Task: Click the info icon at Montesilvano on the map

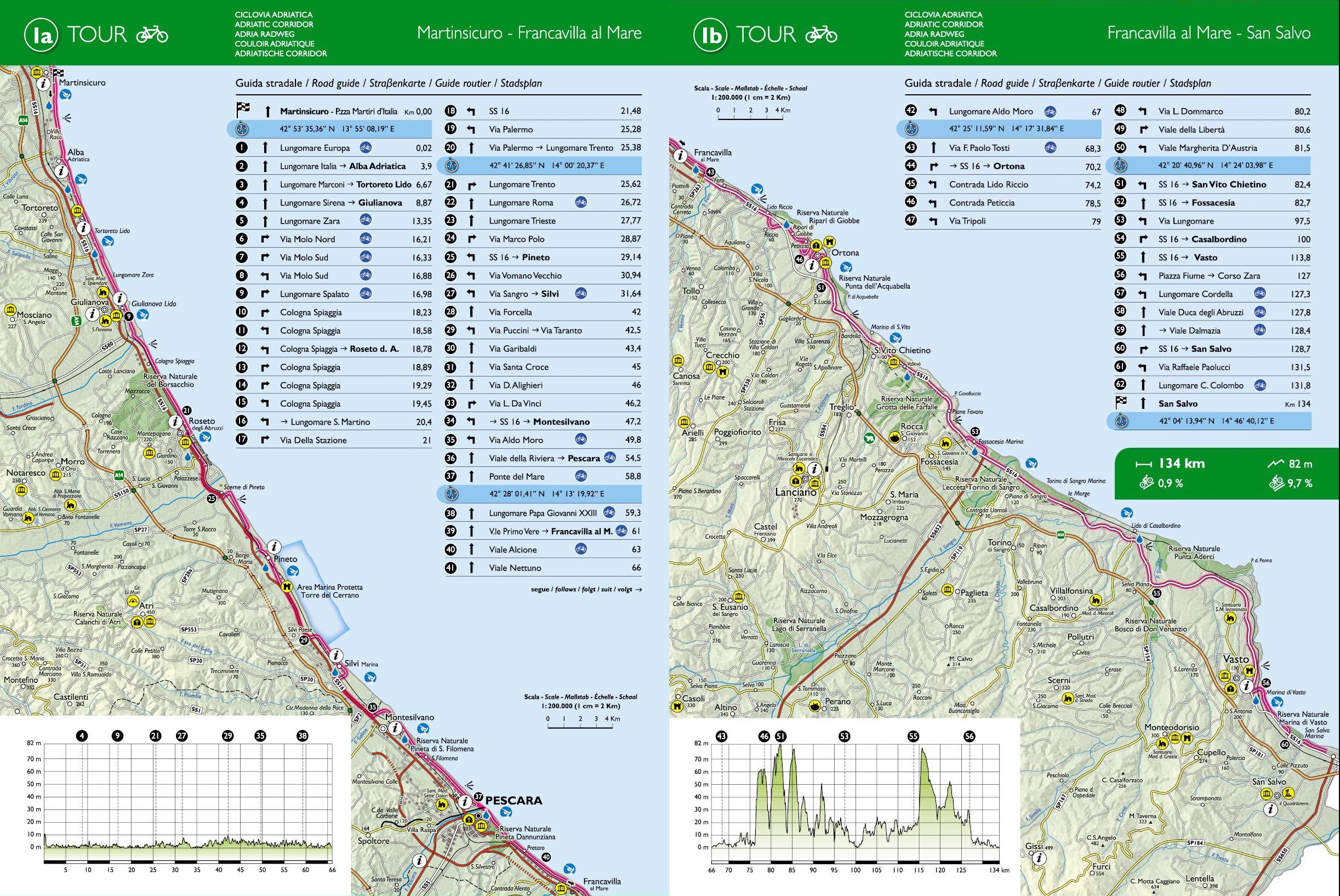Action: tap(395, 728)
